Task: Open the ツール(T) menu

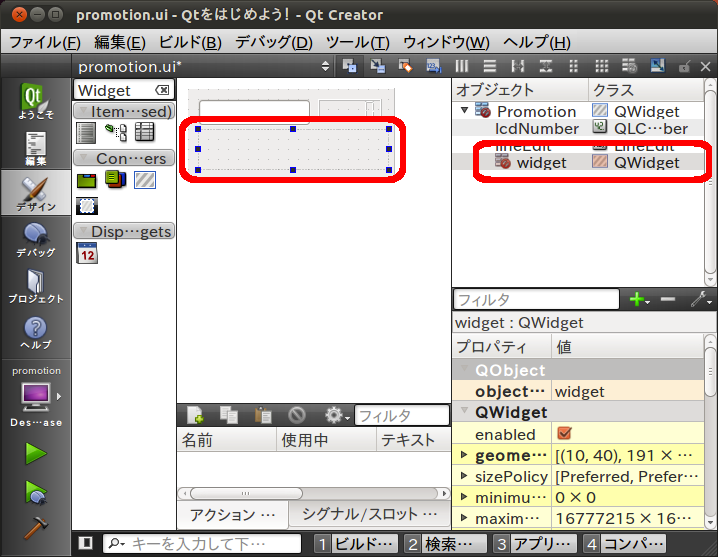Action: click(x=357, y=42)
